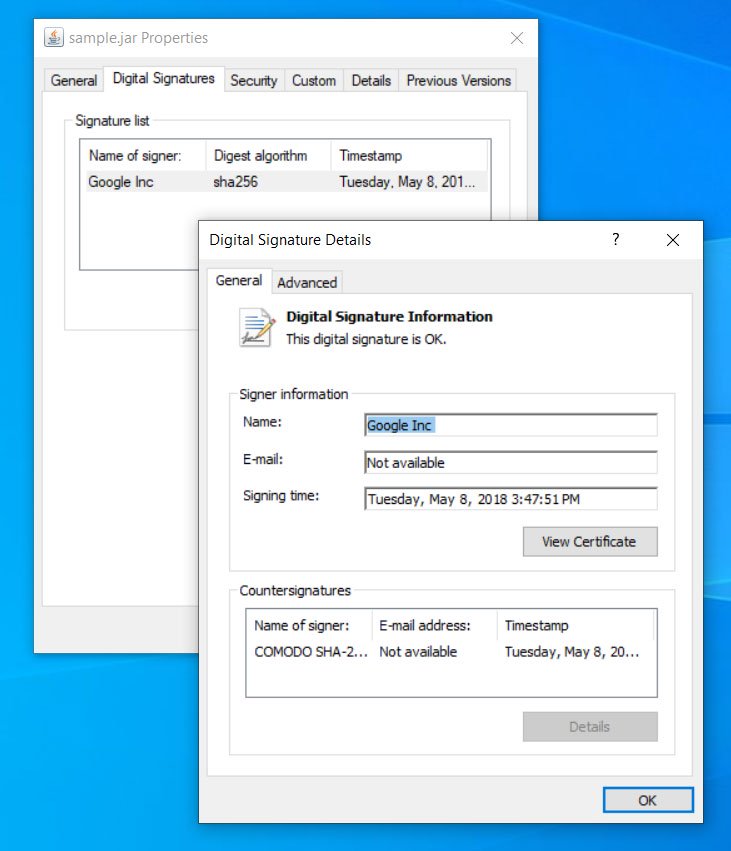Image resolution: width=731 pixels, height=851 pixels.
Task: Switch to the General properties tab
Action: (x=74, y=81)
